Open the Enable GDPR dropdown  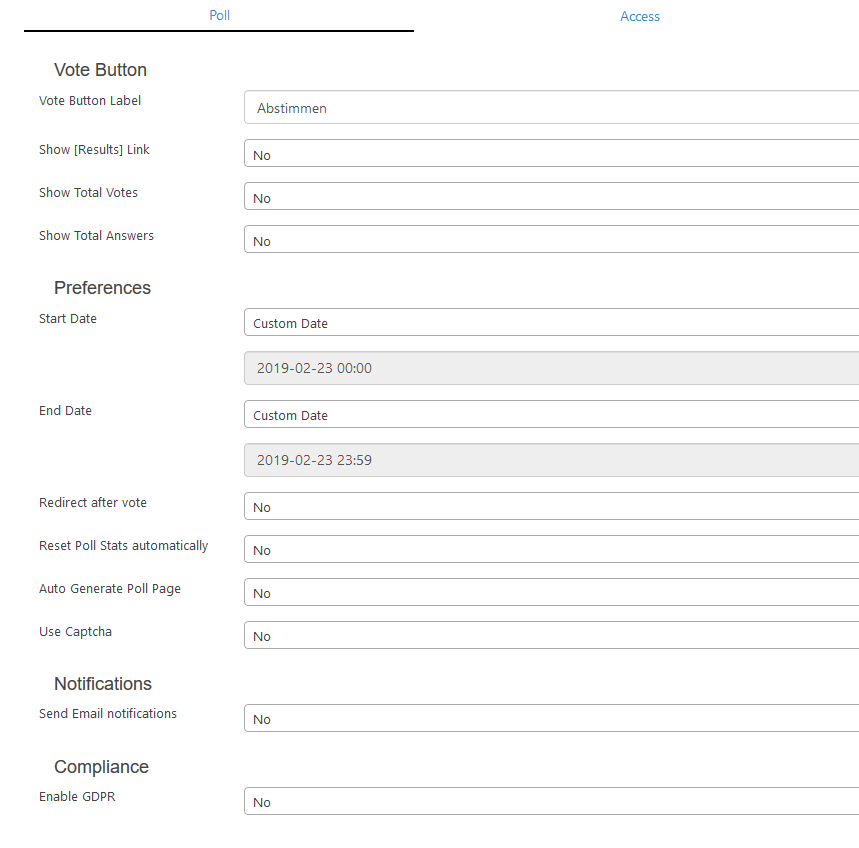551,801
